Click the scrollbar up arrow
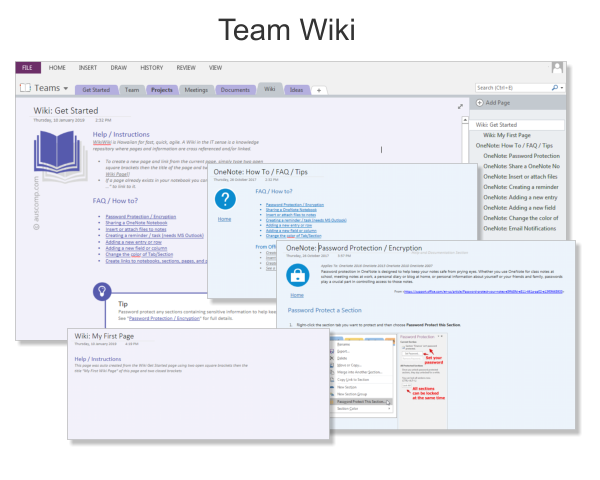 465,120
